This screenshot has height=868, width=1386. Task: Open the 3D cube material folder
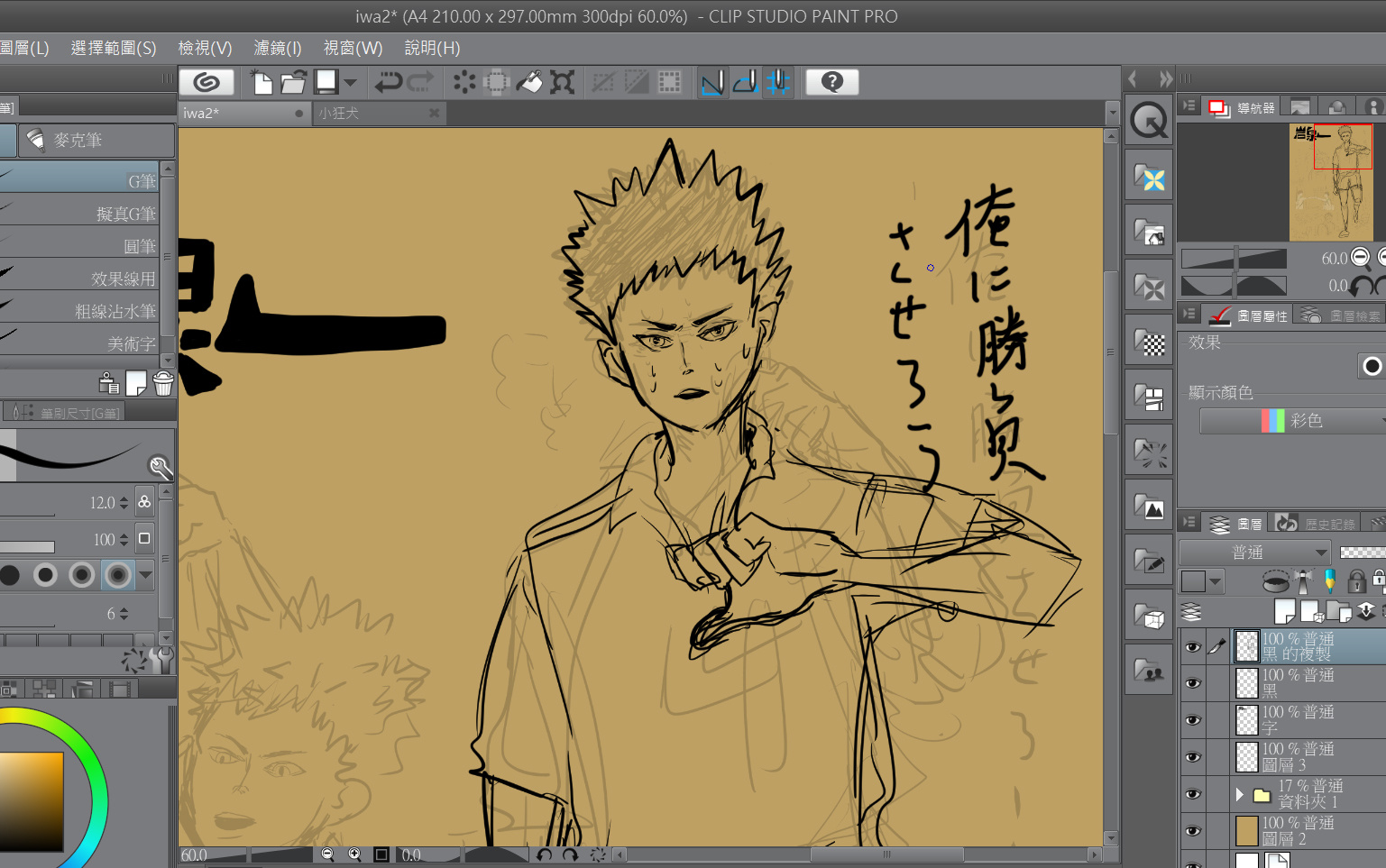coord(1149,616)
